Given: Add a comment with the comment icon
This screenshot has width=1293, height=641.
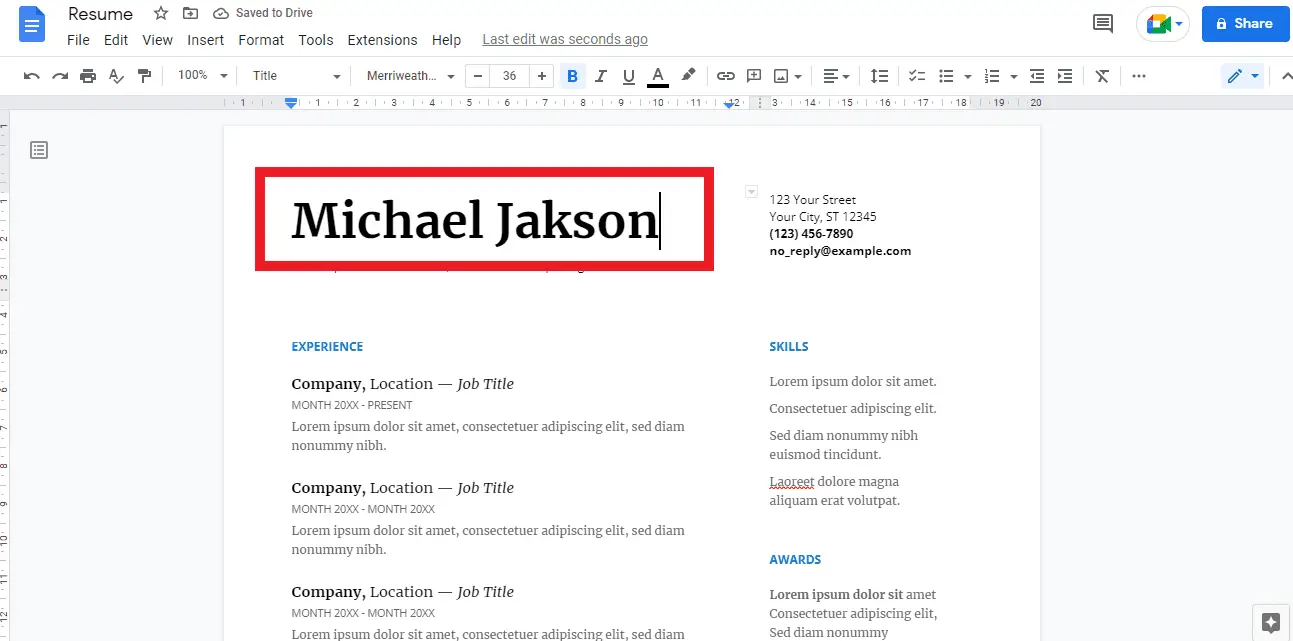Looking at the screenshot, I should click(x=753, y=75).
